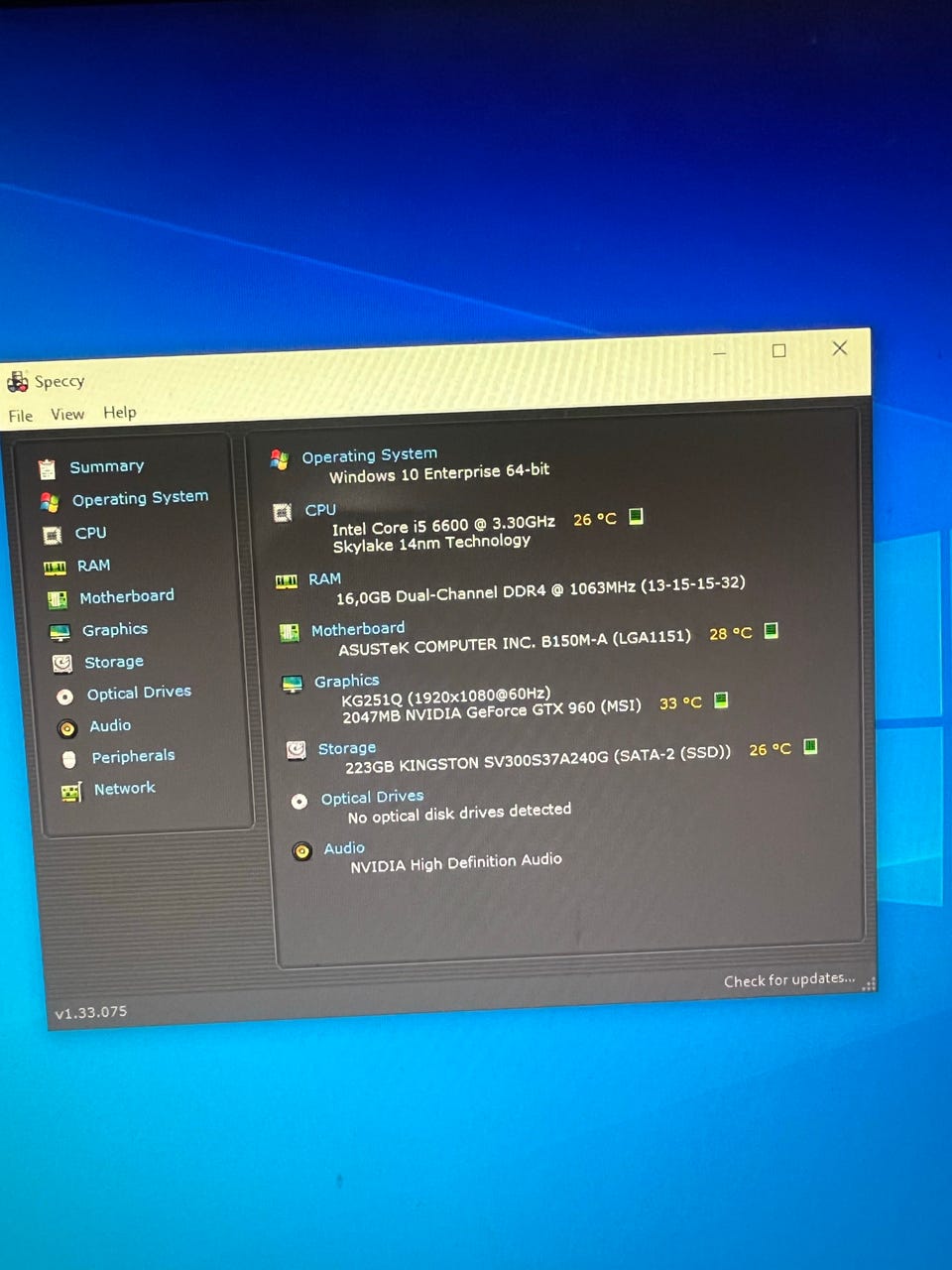Click the motherboard temperature value 28 °C
Screen dimensions: 952x1270
pos(731,633)
